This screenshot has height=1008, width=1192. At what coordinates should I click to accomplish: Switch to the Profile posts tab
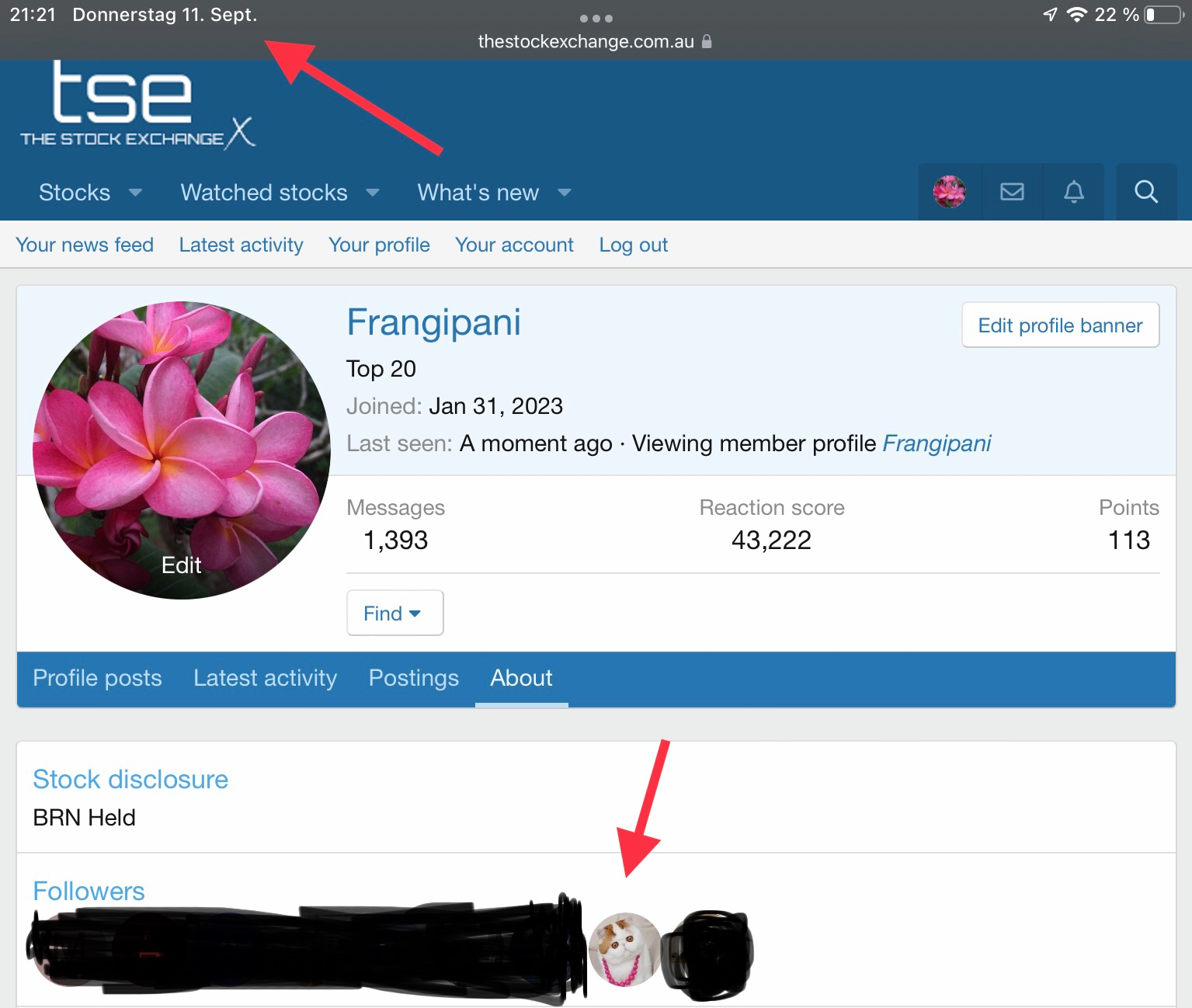click(x=97, y=678)
